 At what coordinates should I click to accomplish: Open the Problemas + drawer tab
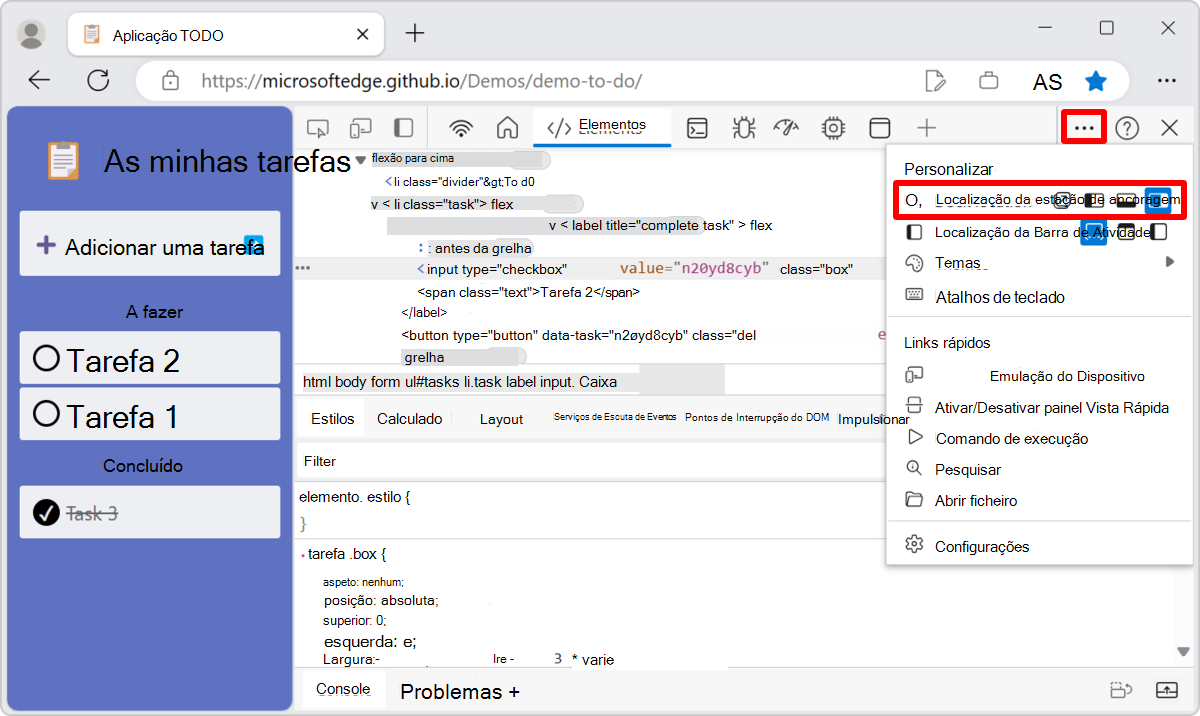pyautogui.click(x=460, y=692)
